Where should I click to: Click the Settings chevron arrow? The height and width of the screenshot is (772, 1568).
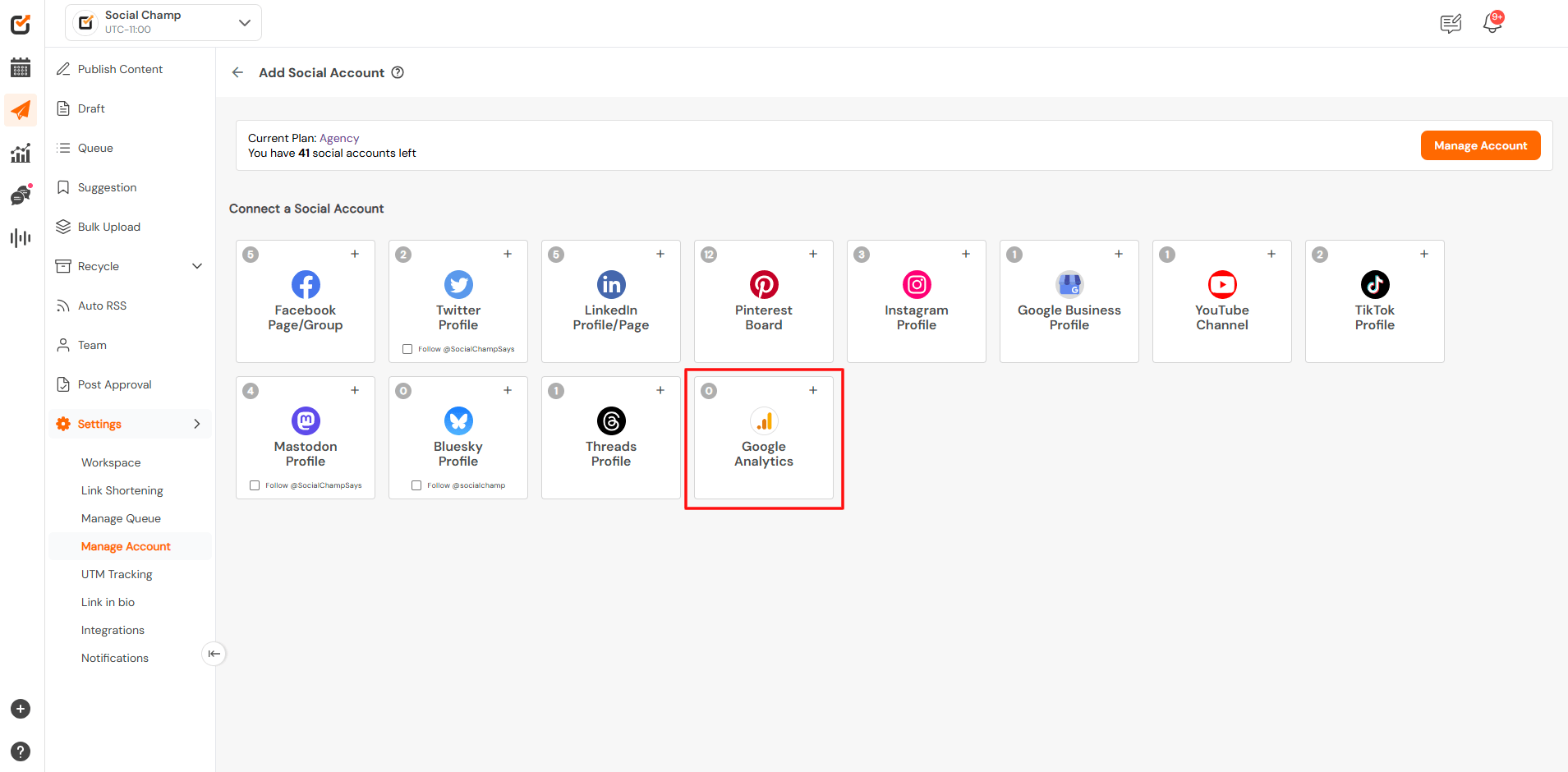pos(197,424)
